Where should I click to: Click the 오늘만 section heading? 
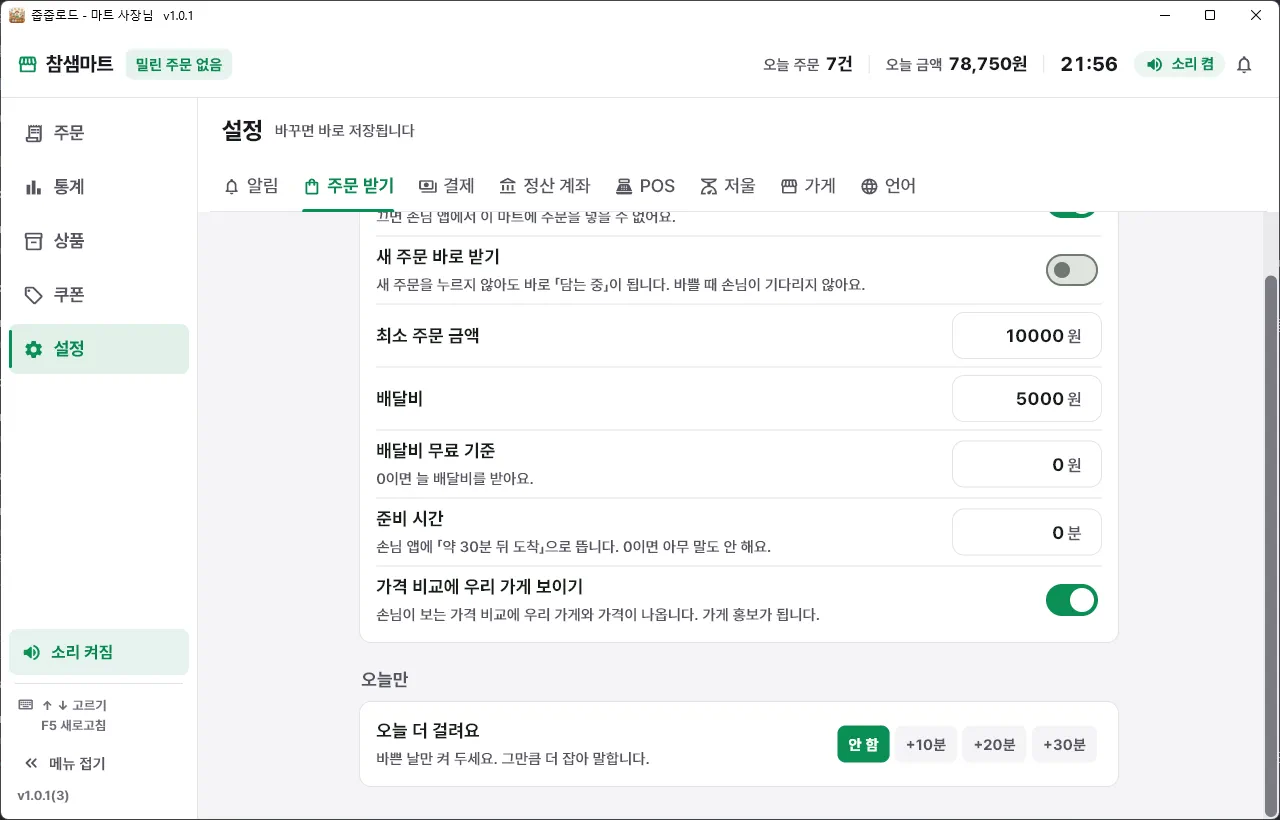385,680
